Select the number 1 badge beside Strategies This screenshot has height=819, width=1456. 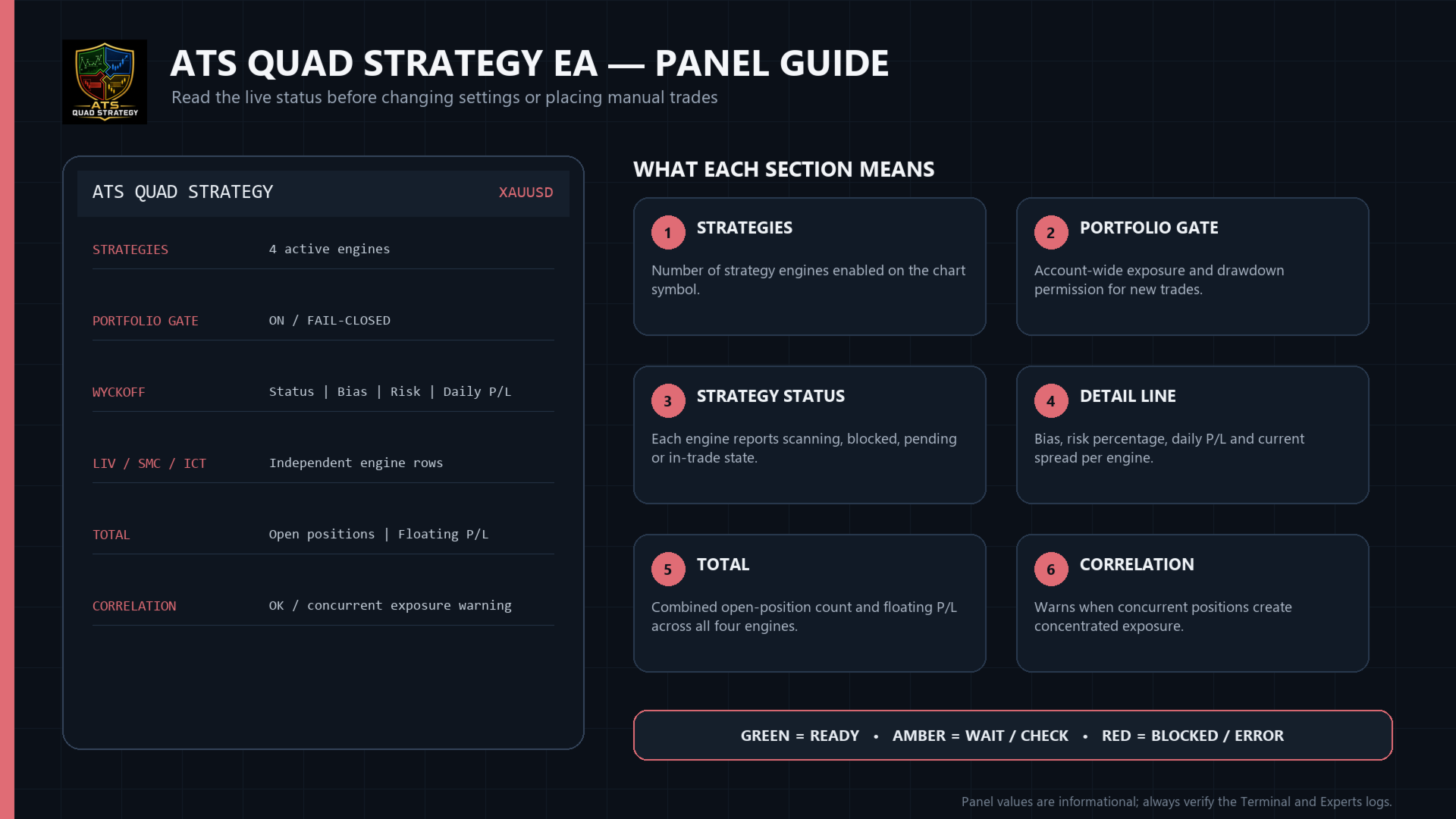(668, 233)
